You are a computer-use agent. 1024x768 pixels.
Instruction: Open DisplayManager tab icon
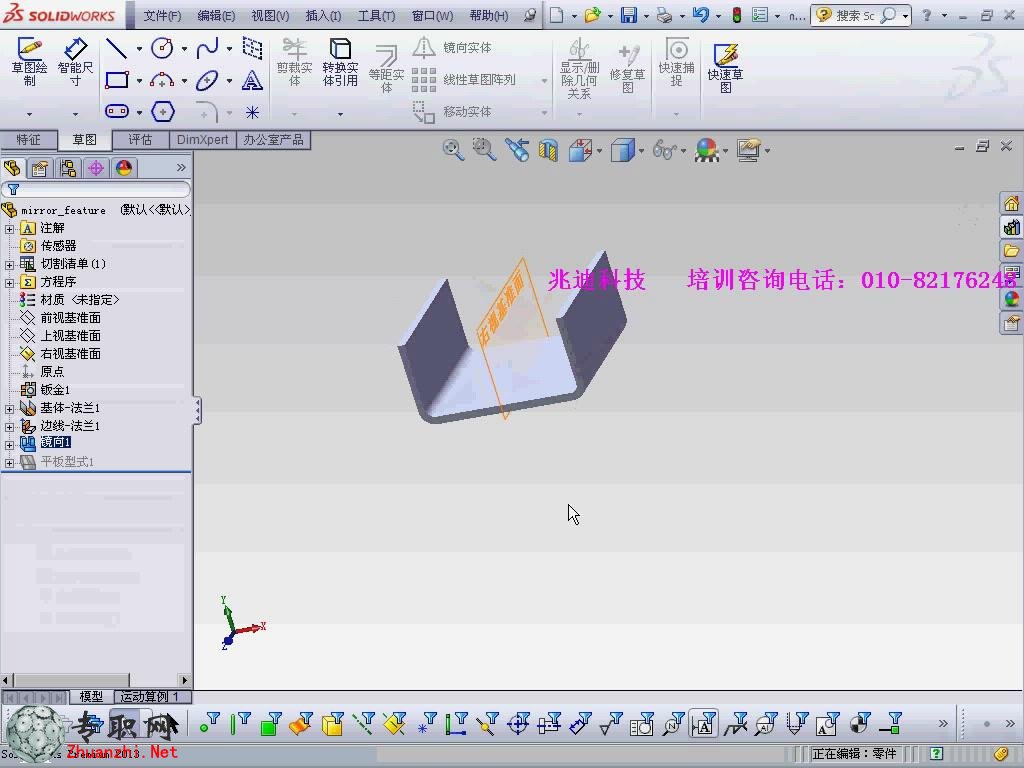click(x=124, y=168)
